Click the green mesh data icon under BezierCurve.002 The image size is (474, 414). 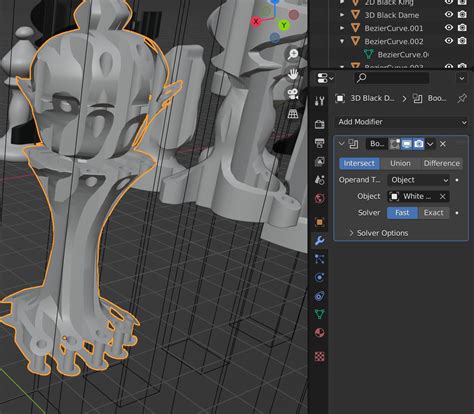(369, 54)
